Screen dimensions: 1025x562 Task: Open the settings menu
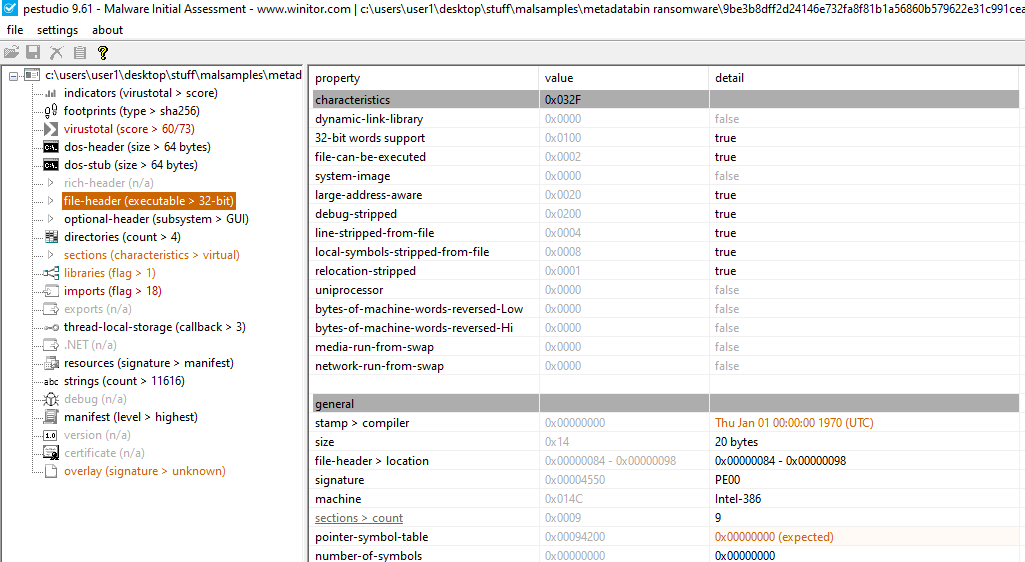[58, 30]
